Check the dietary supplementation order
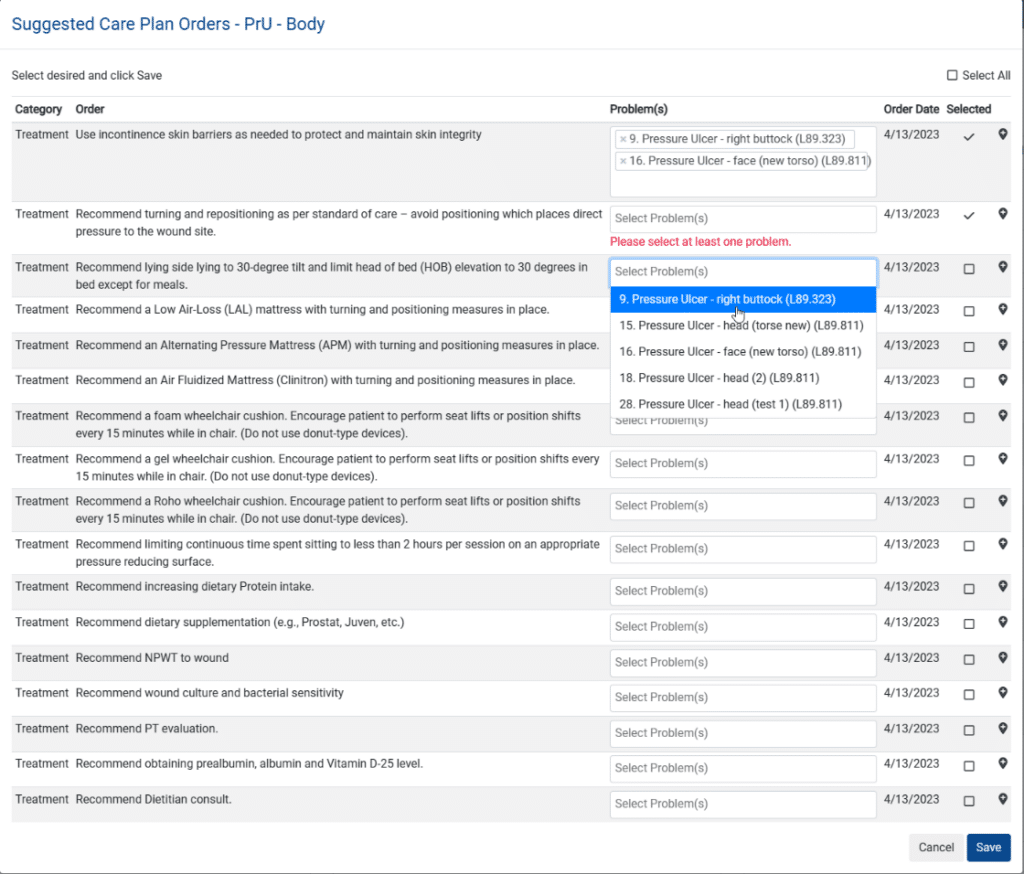Image resolution: width=1024 pixels, height=874 pixels. 969,624
